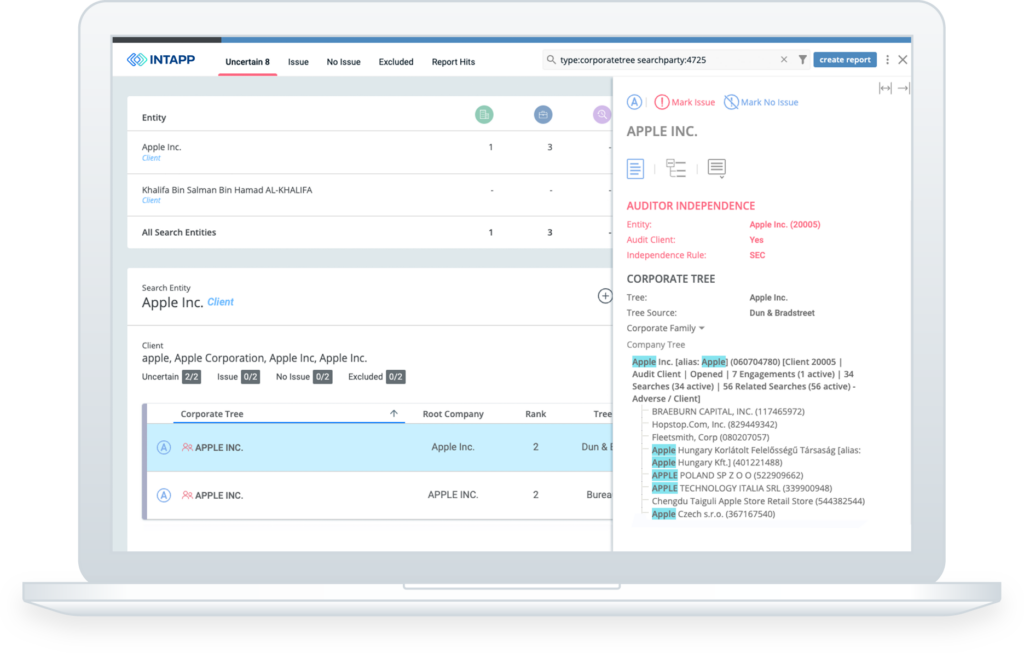The image size is (1024, 653).
Task: Click the search query input field
Action: tap(666, 59)
